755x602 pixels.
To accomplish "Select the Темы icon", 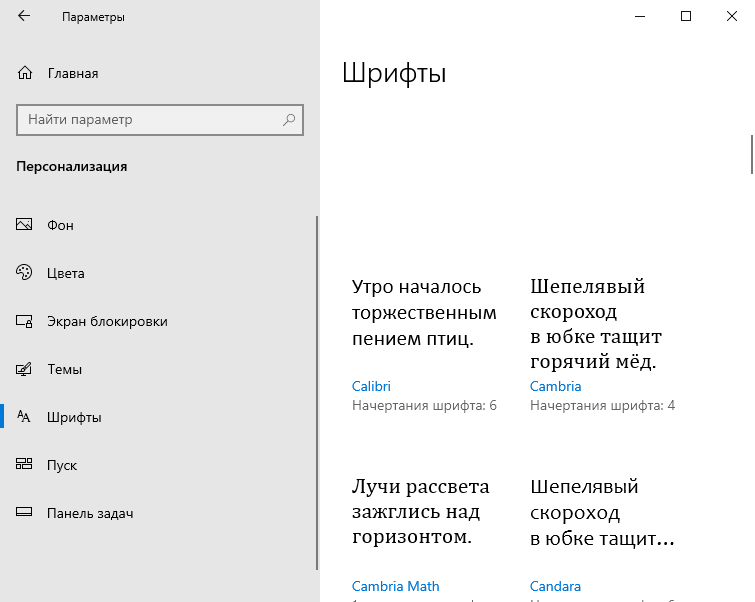I will pos(24,369).
